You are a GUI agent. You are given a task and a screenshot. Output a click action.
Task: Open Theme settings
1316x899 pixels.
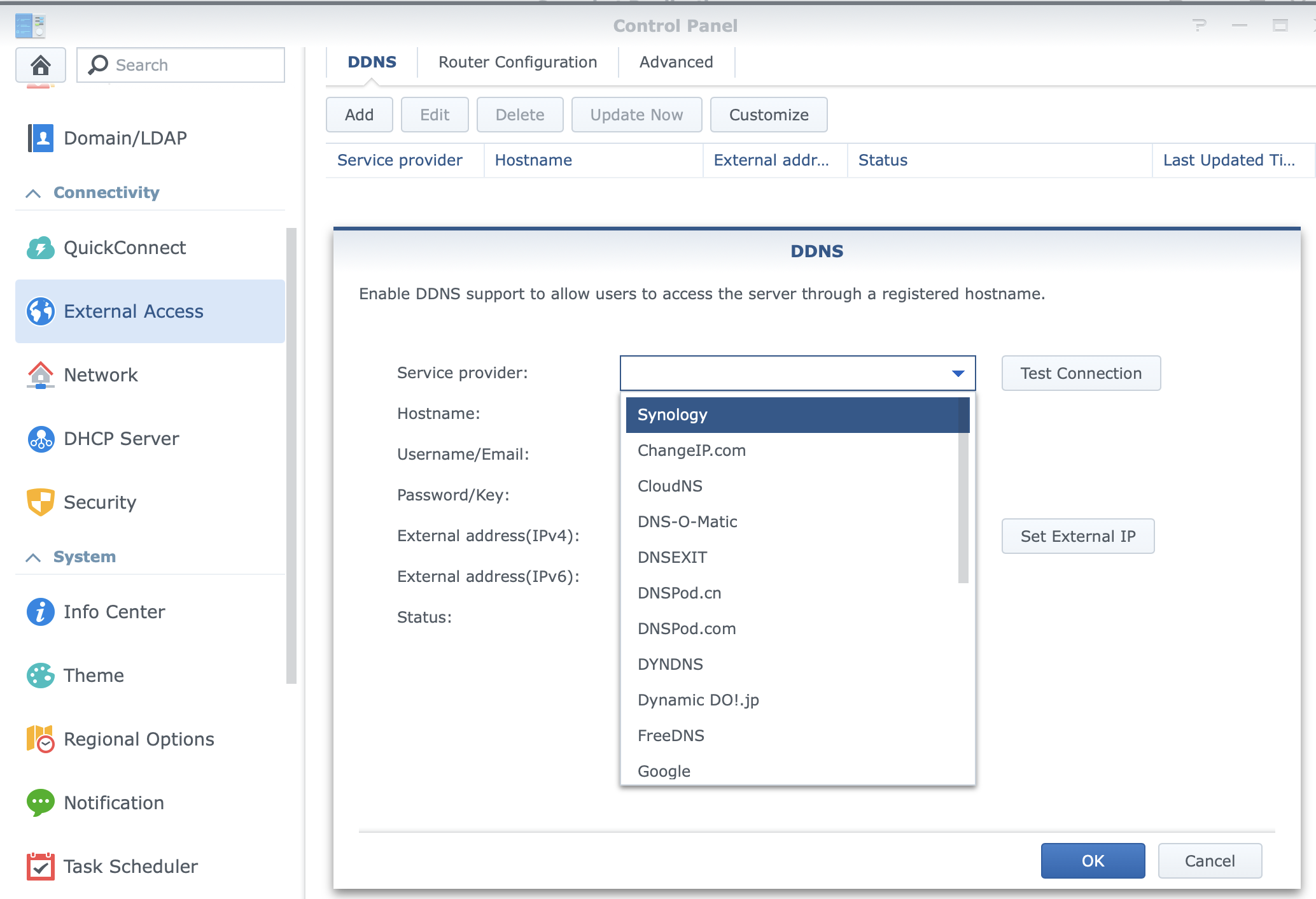pyautogui.click(x=150, y=676)
